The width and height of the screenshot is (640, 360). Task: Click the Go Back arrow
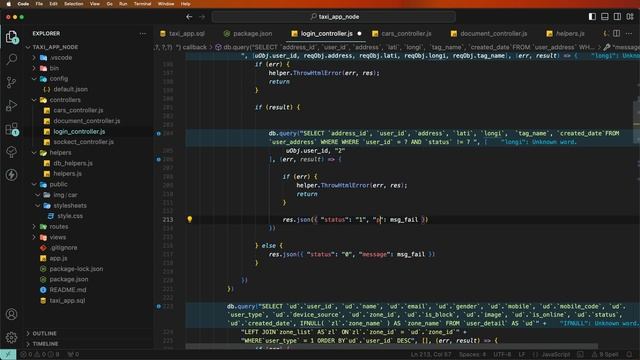(189, 17)
